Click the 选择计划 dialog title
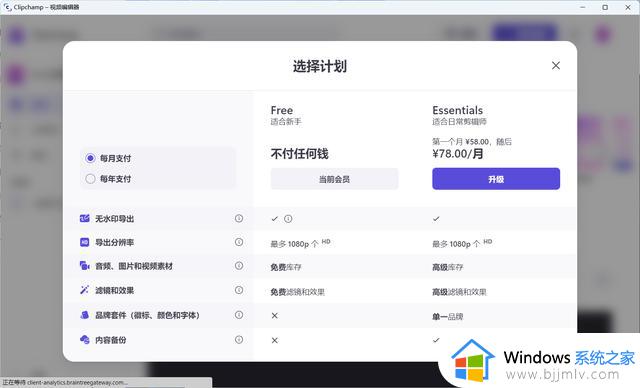The image size is (640, 388). tap(320, 66)
